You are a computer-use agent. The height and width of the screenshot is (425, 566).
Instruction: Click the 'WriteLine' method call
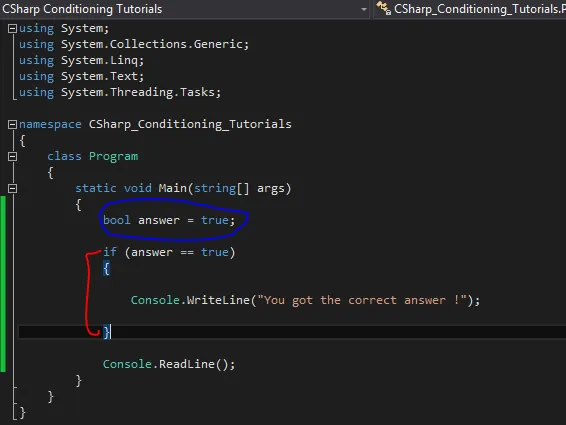tap(218, 300)
